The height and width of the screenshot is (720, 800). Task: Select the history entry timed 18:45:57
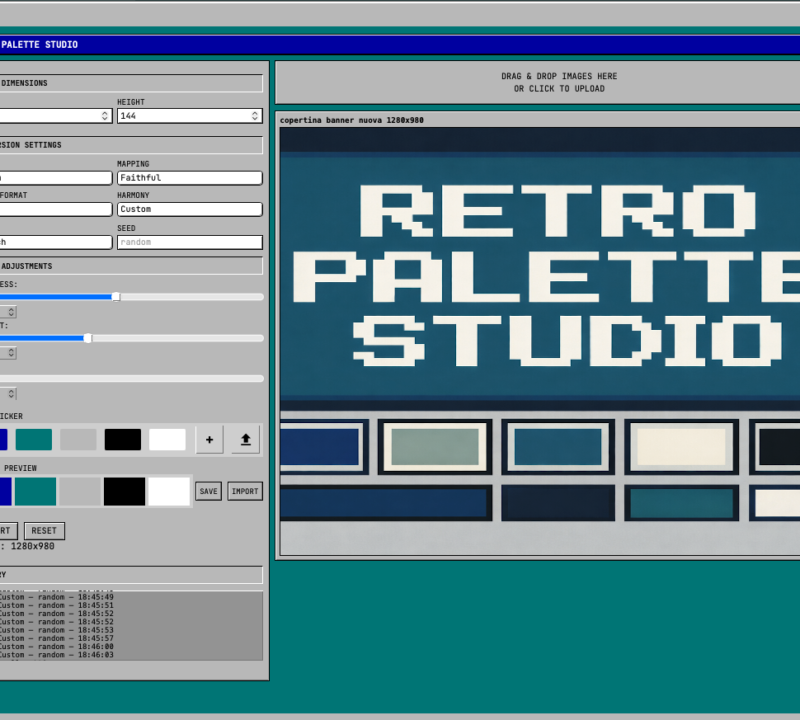click(x=56, y=638)
